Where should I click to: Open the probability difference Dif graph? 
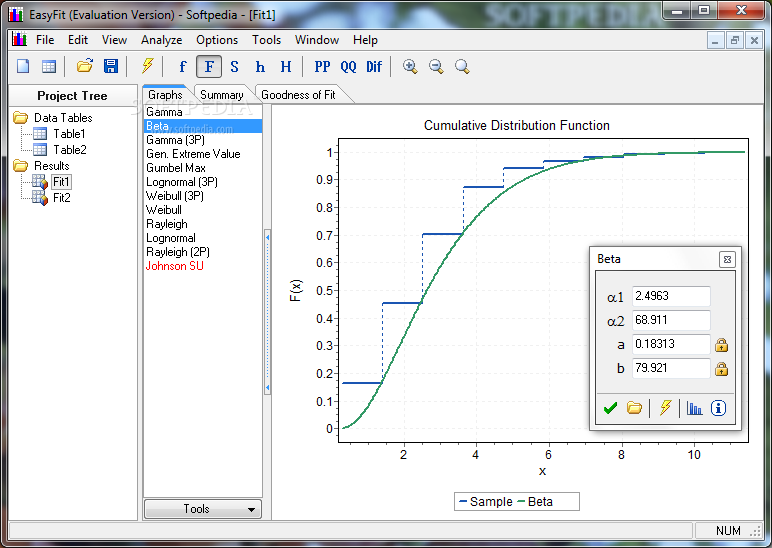[374, 66]
